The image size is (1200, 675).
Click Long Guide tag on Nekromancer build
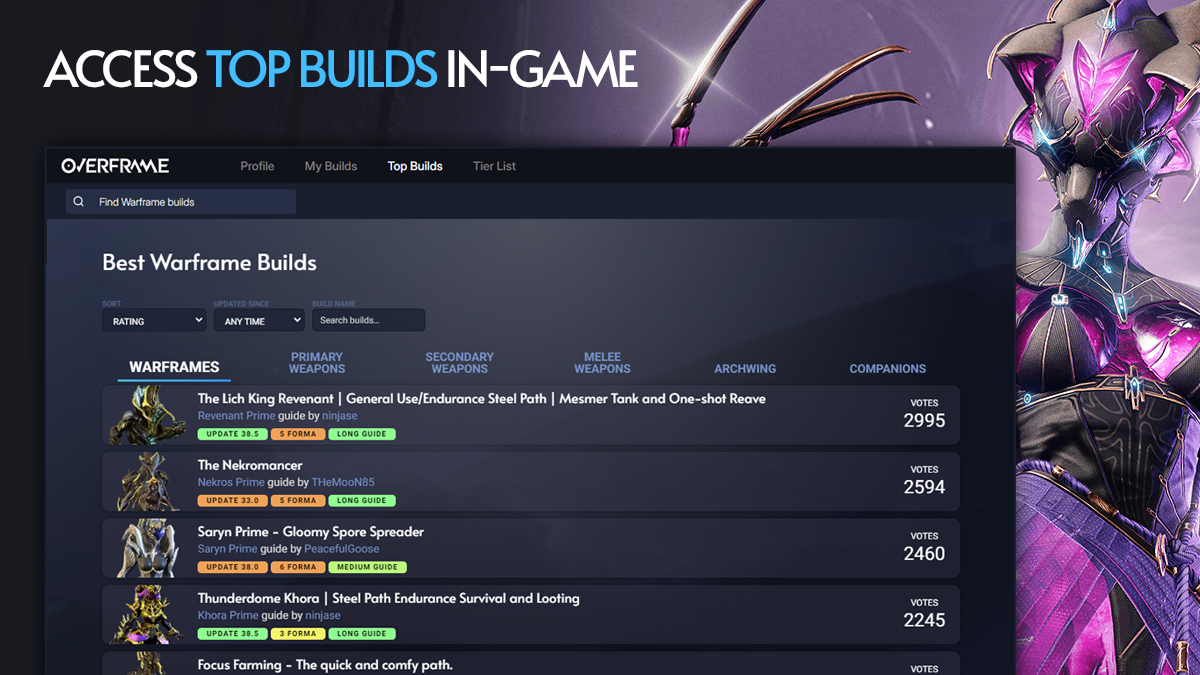tap(362, 500)
